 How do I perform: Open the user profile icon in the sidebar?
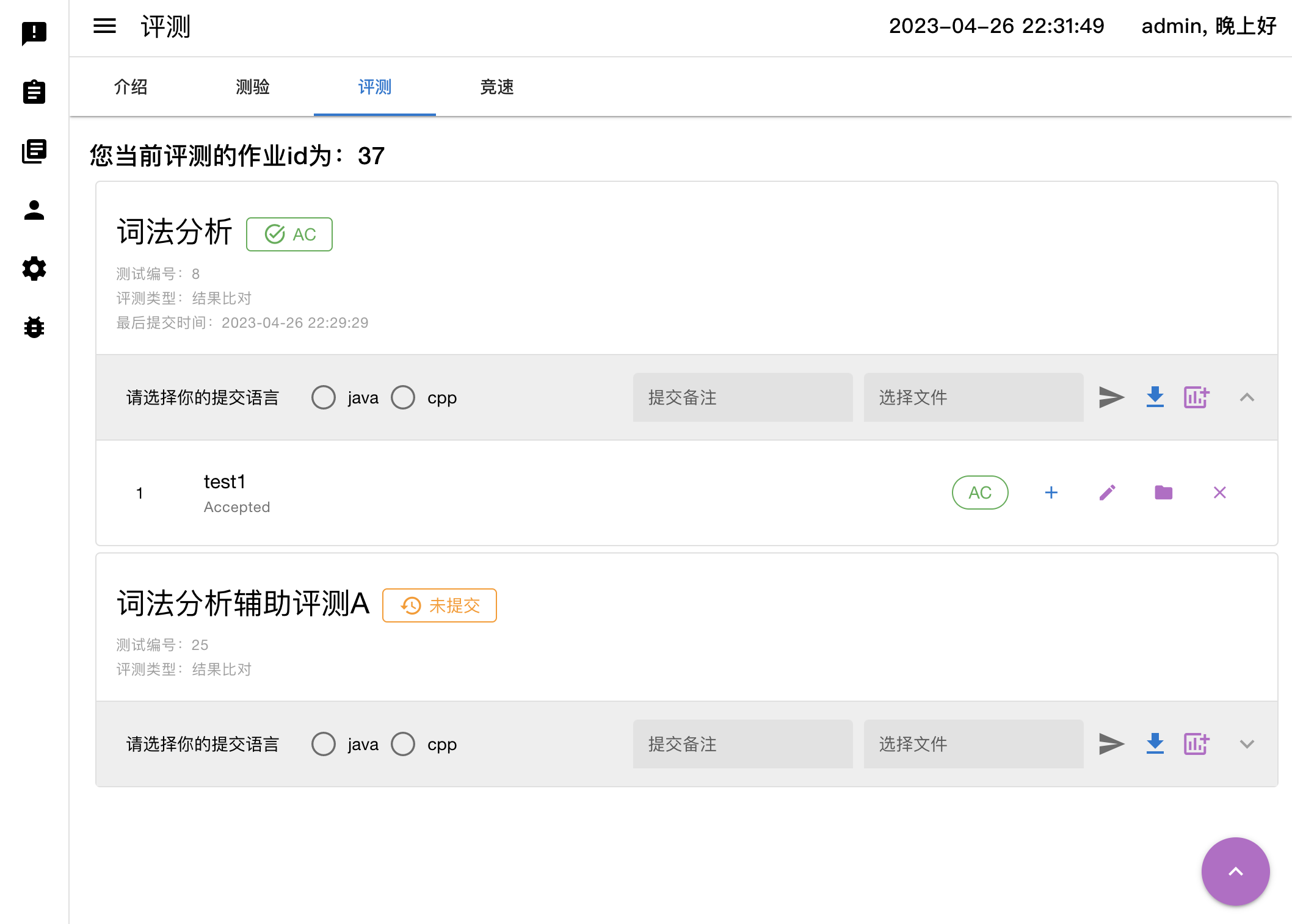[x=34, y=211]
